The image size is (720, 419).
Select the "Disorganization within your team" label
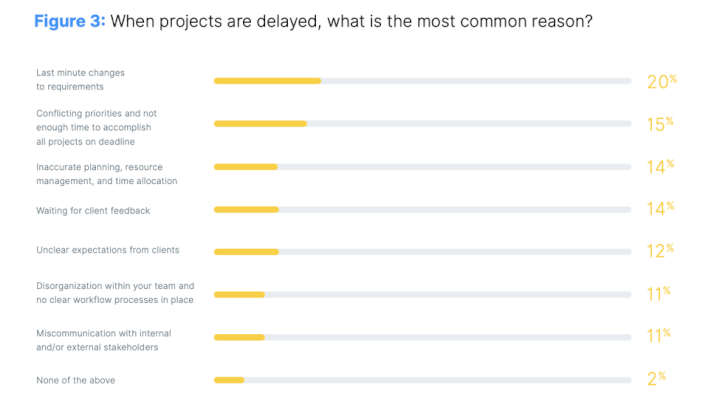(x=114, y=293)
